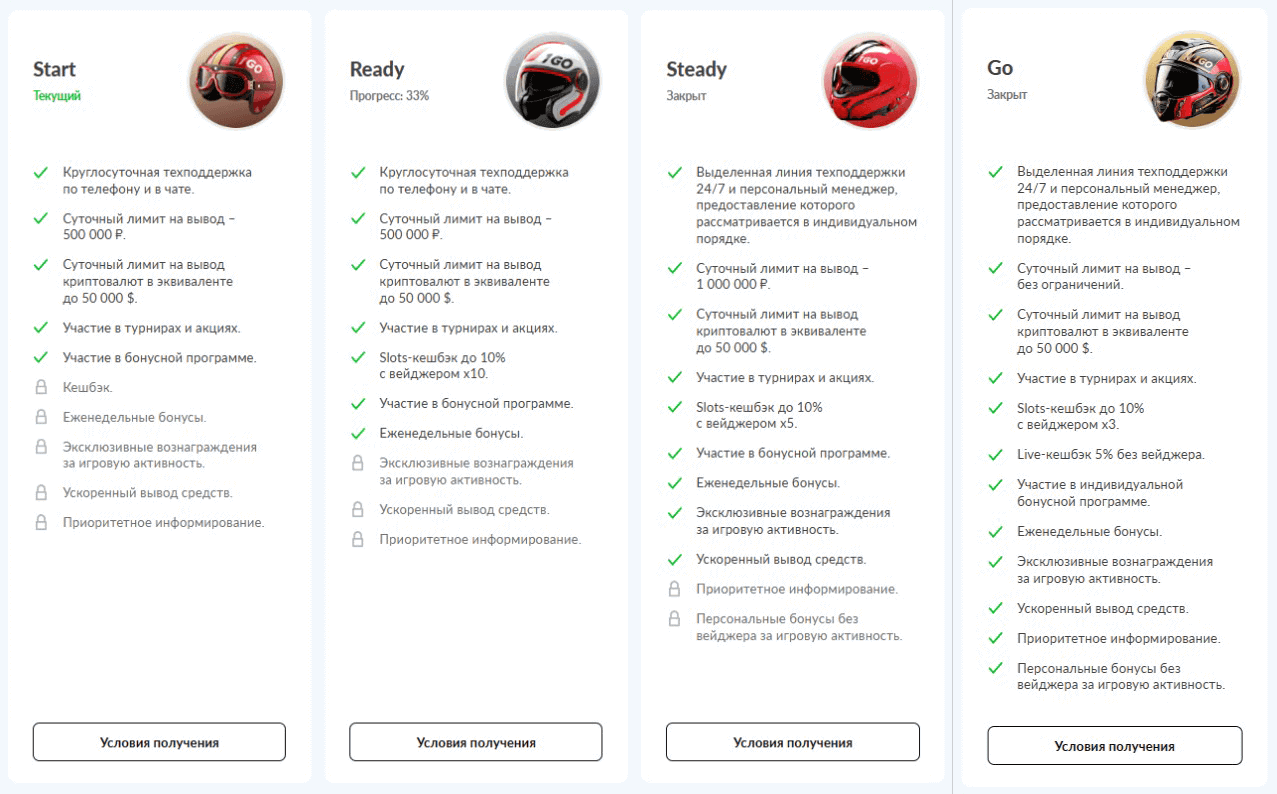Image resolution: width=1277 pixels, height=794 pixels.
Task: Open Условия получения in the Ready card
Action: point(476,742)
